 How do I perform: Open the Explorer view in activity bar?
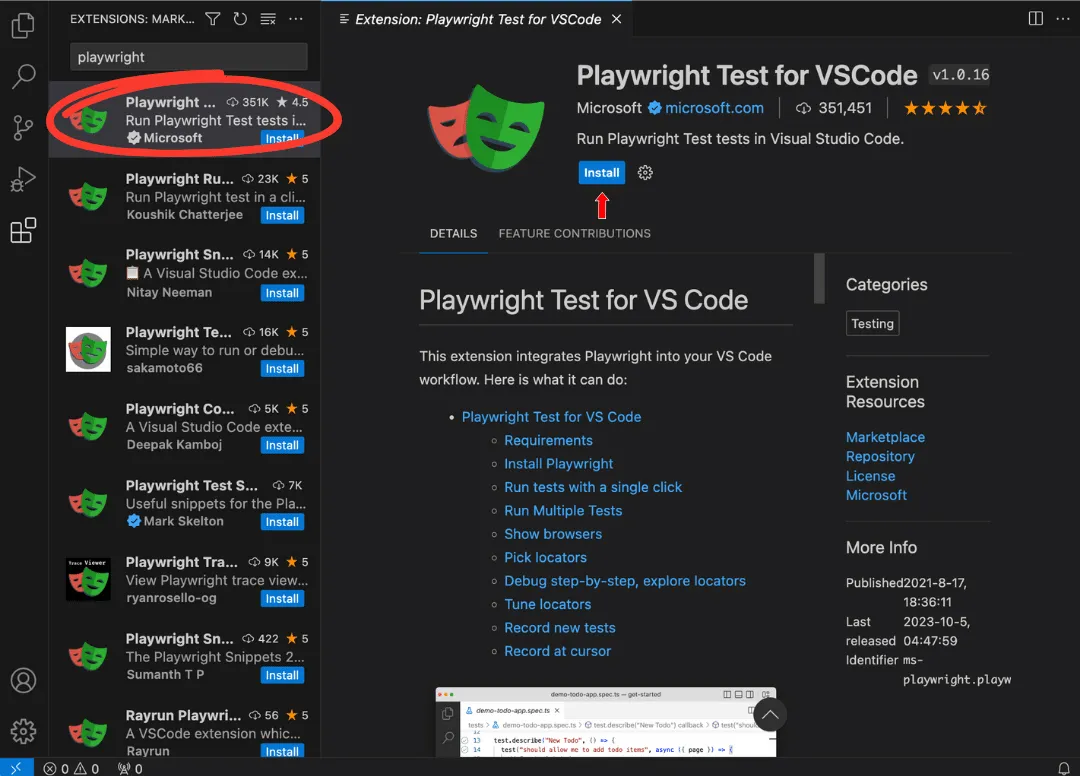[x=23, y=25]
